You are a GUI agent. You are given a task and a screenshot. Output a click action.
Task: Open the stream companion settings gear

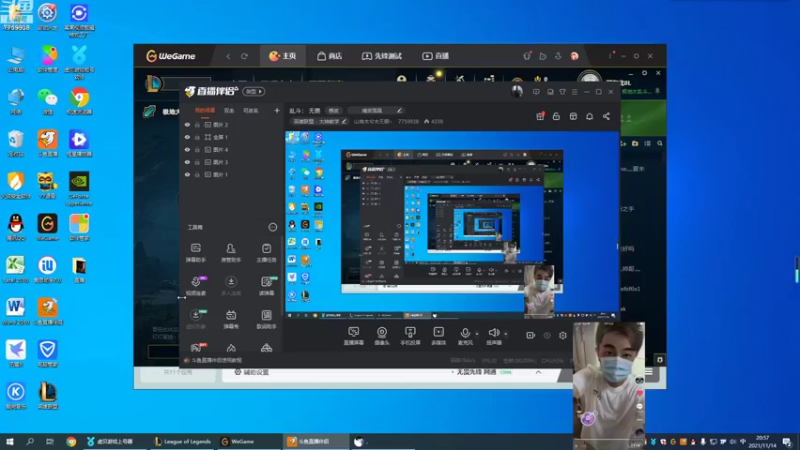[x=563, y=336]
